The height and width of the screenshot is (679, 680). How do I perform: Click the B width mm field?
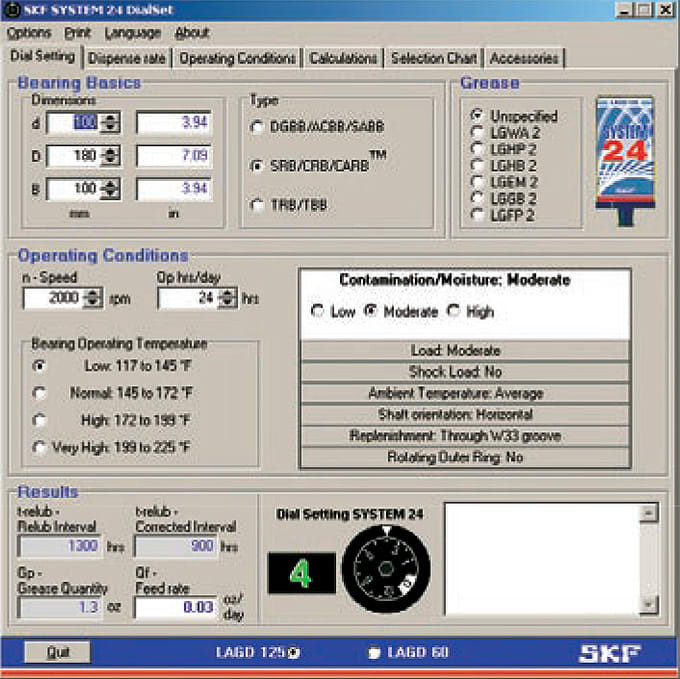[73, 189]
